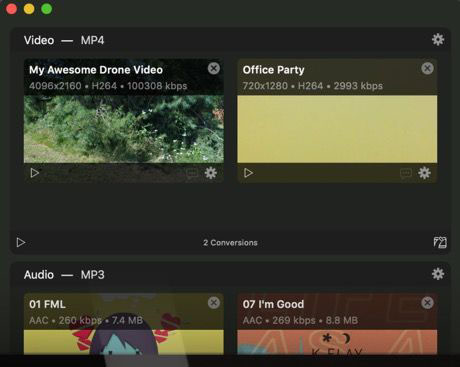Open subtitles icon for Office Party
The height and width of the screenshot is (367, 460).
405,173
